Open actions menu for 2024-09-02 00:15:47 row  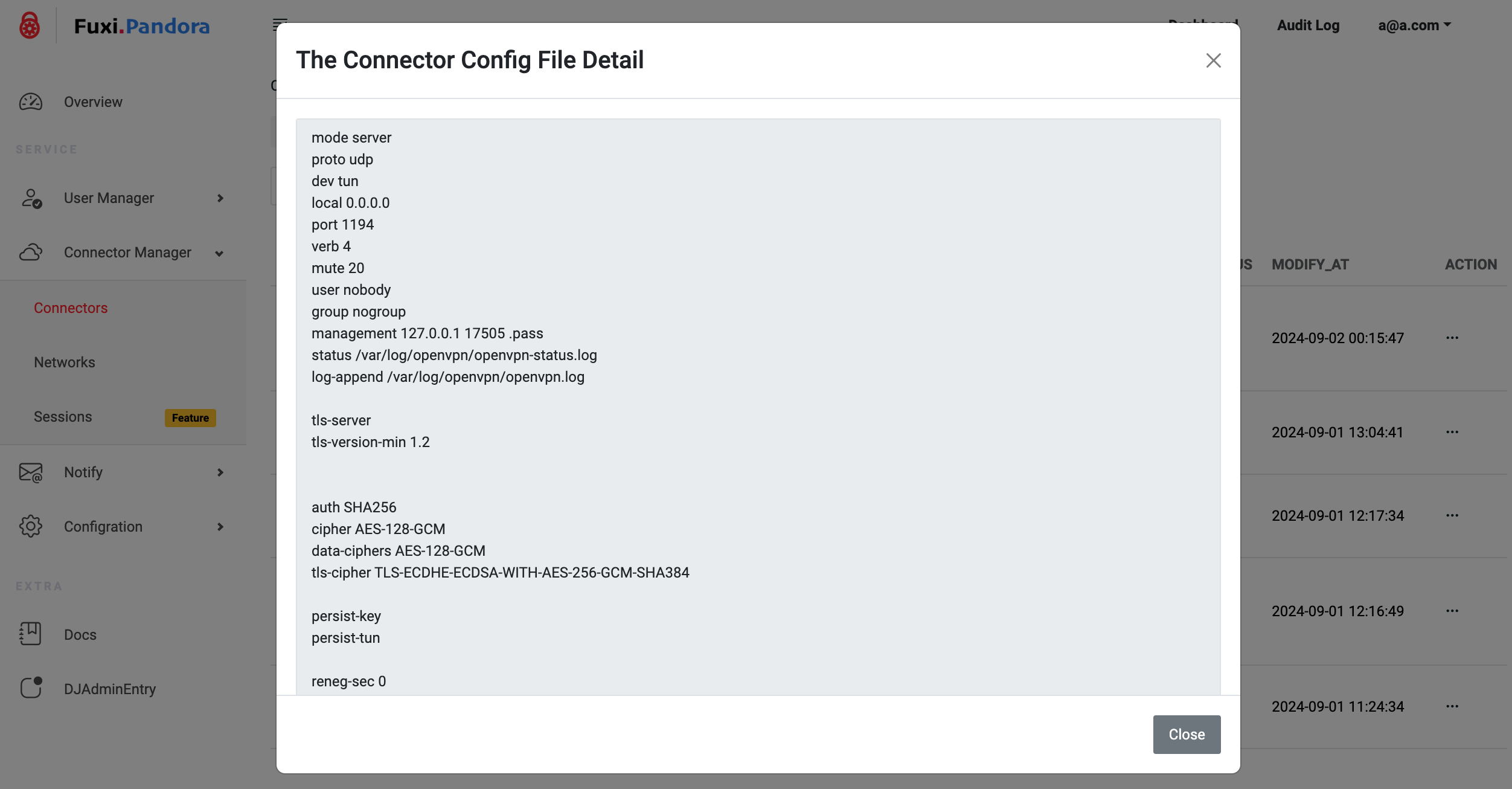pyautogui.click(x=1452, y=338)
